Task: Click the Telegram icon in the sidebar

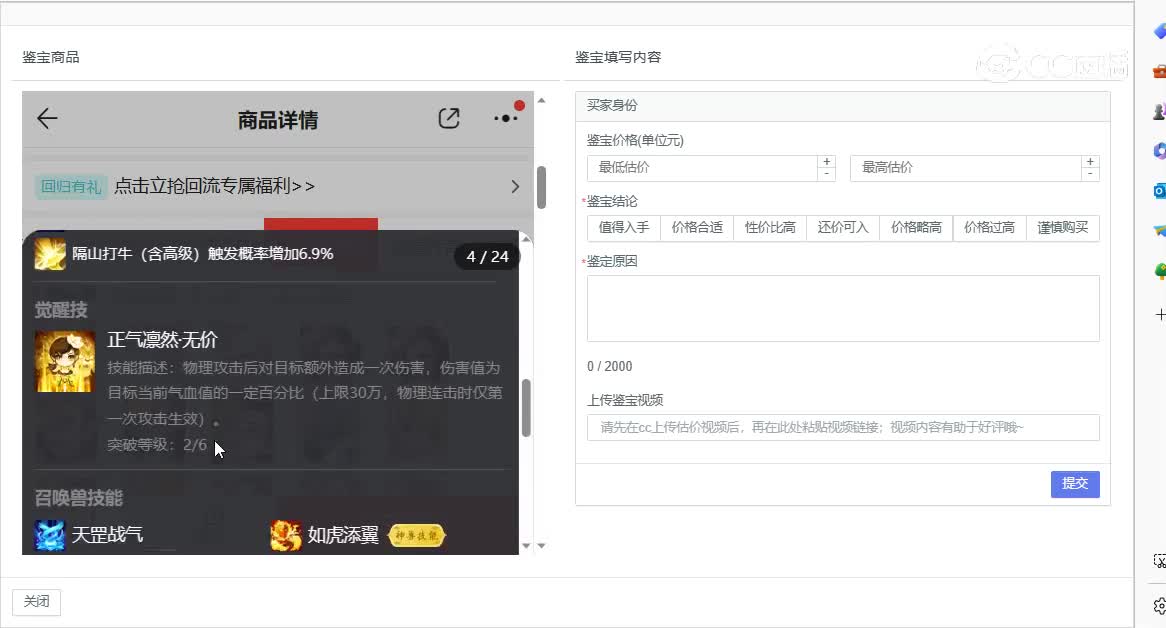Action: coord(1157,231)
